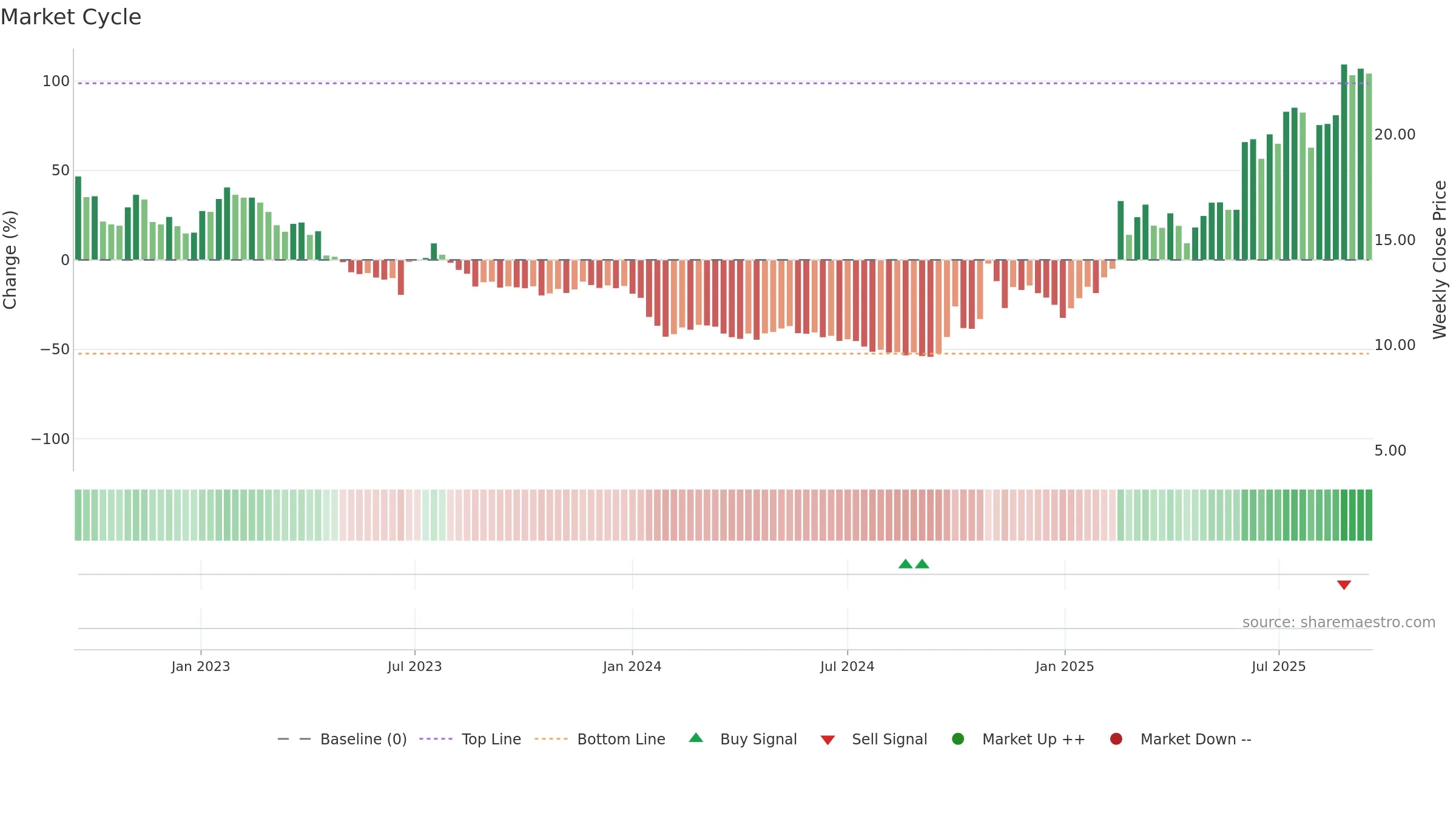This screenshot has width=1456, height=819.
Task: Click the tallest green bar above the top line
Action: [x=1344, y=162]
